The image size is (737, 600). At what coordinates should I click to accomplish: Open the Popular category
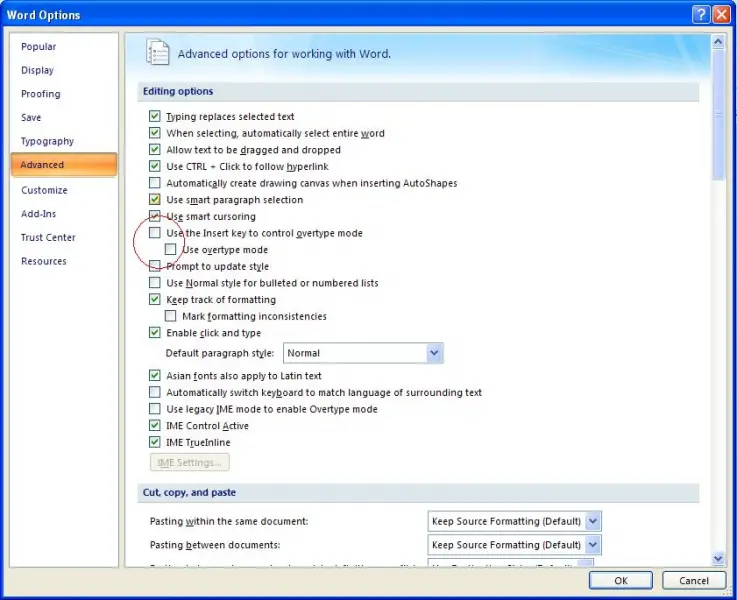pyautogui.click(x=39, y=47)
